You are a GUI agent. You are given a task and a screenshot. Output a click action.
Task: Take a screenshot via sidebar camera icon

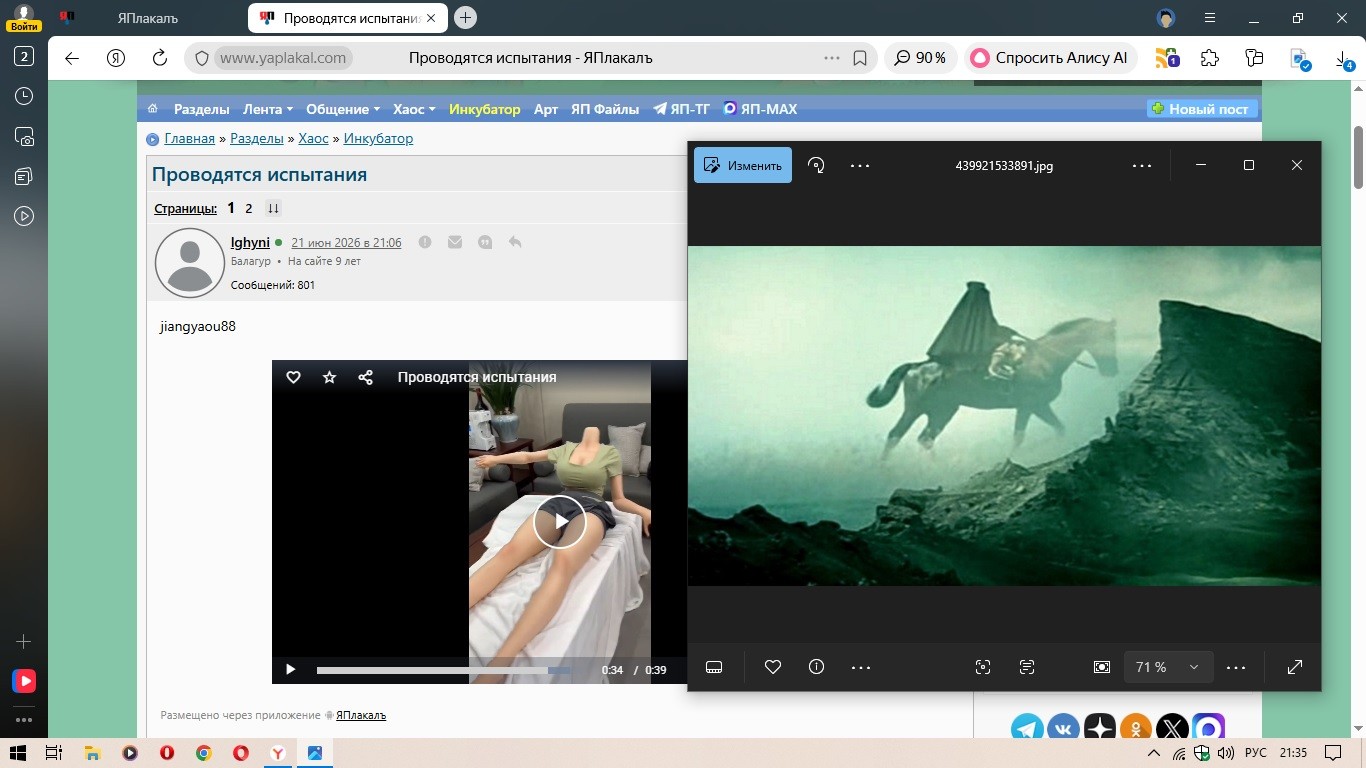pos(24,136)
